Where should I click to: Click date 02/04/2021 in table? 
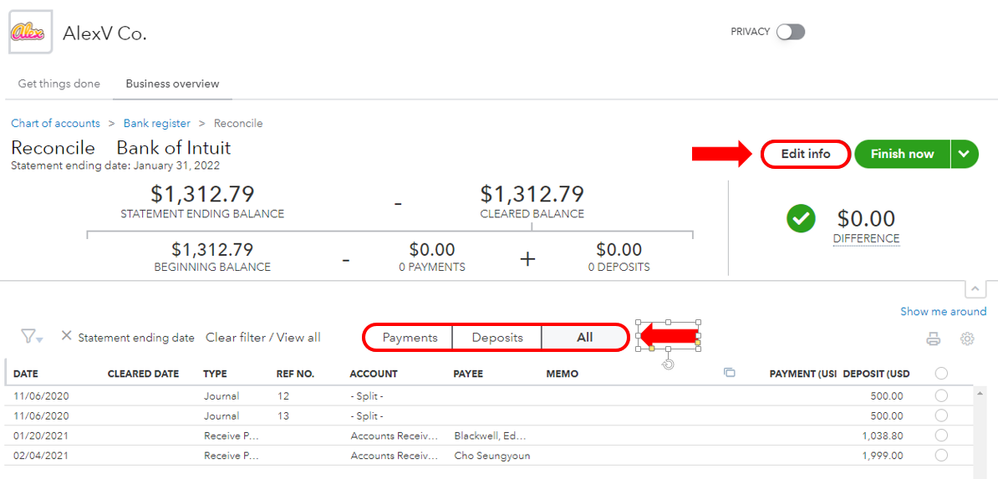[x=41, y=456]
